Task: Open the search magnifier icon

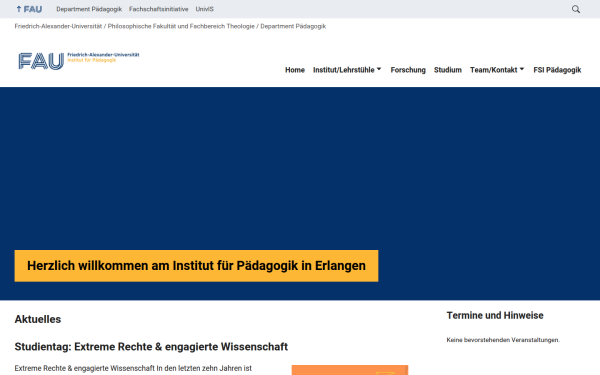Action: point(576,9)
